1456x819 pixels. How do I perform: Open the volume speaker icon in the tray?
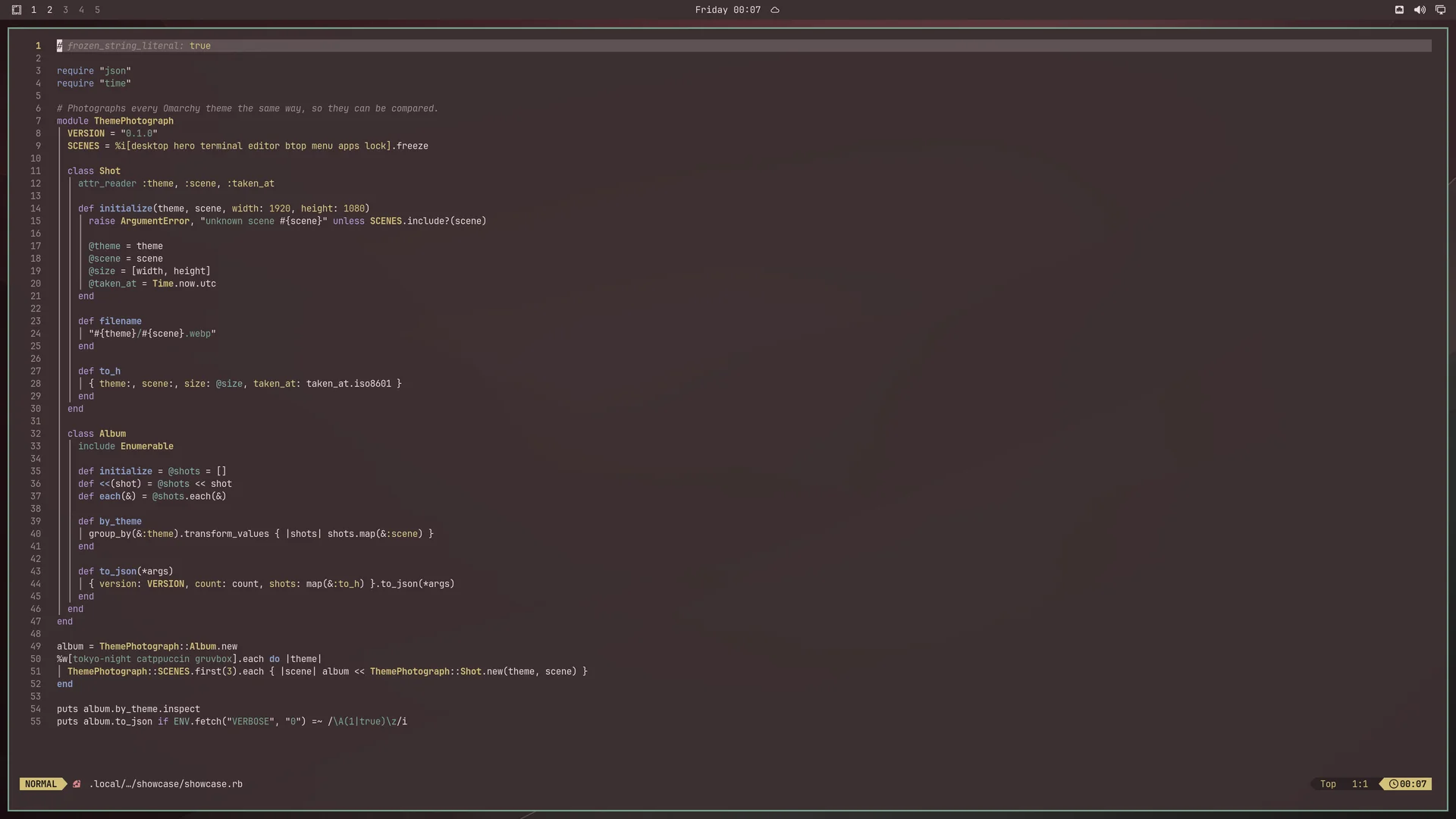[1420, 10]
